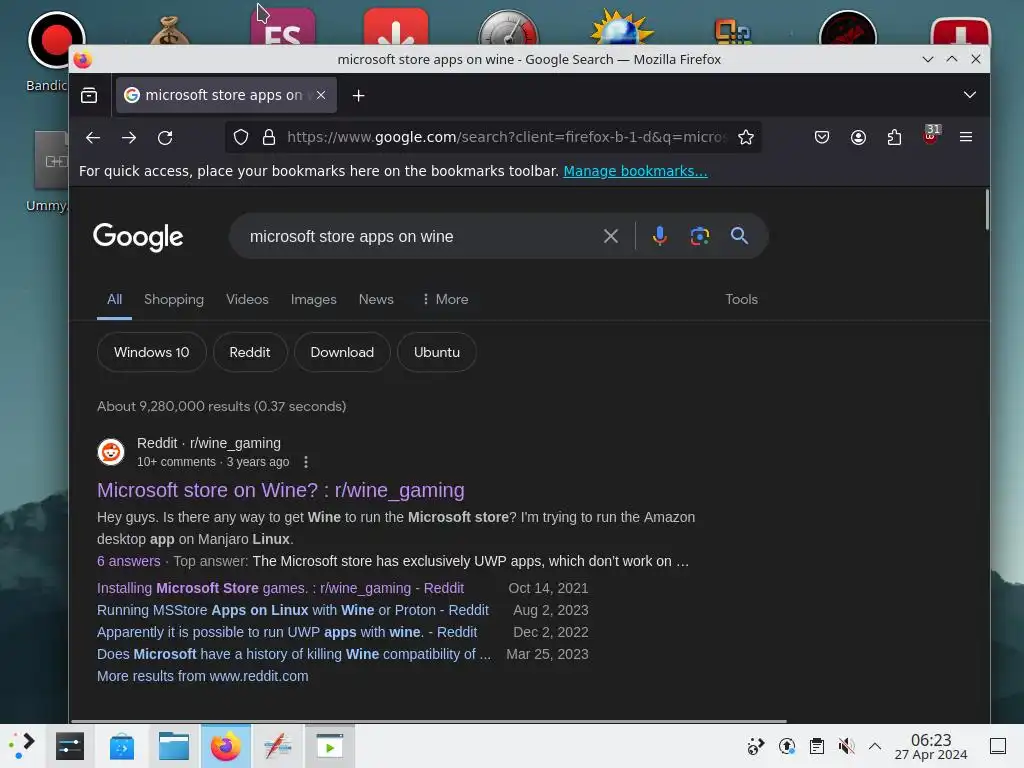The image size is (1024, 768).
Task: Reload the current page
Action: (x=165, y=138)
